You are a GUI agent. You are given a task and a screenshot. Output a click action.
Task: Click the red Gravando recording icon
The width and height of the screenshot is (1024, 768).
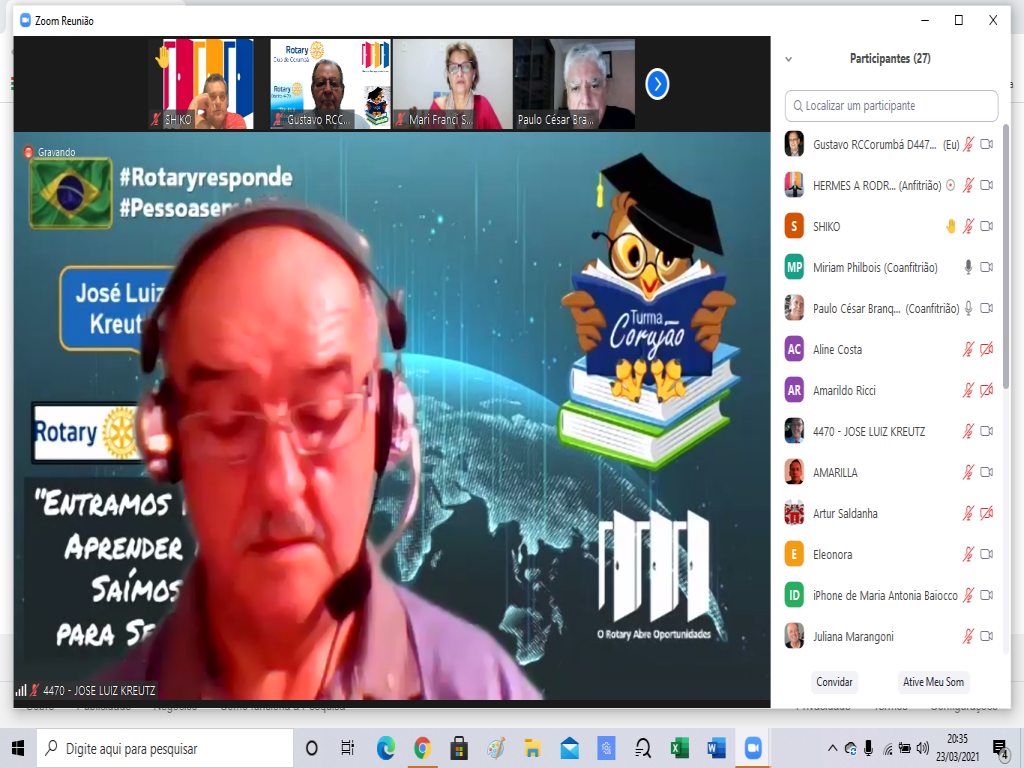[29, 152]
